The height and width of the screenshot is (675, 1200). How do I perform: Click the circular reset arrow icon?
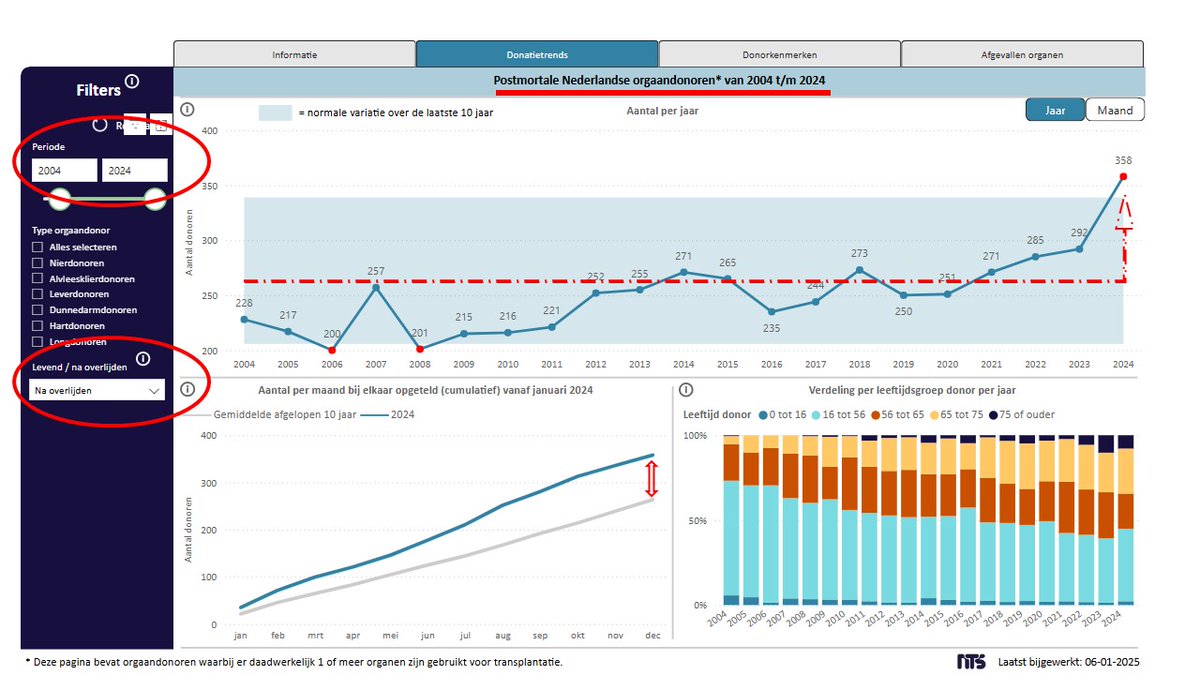tap(100, 125)
